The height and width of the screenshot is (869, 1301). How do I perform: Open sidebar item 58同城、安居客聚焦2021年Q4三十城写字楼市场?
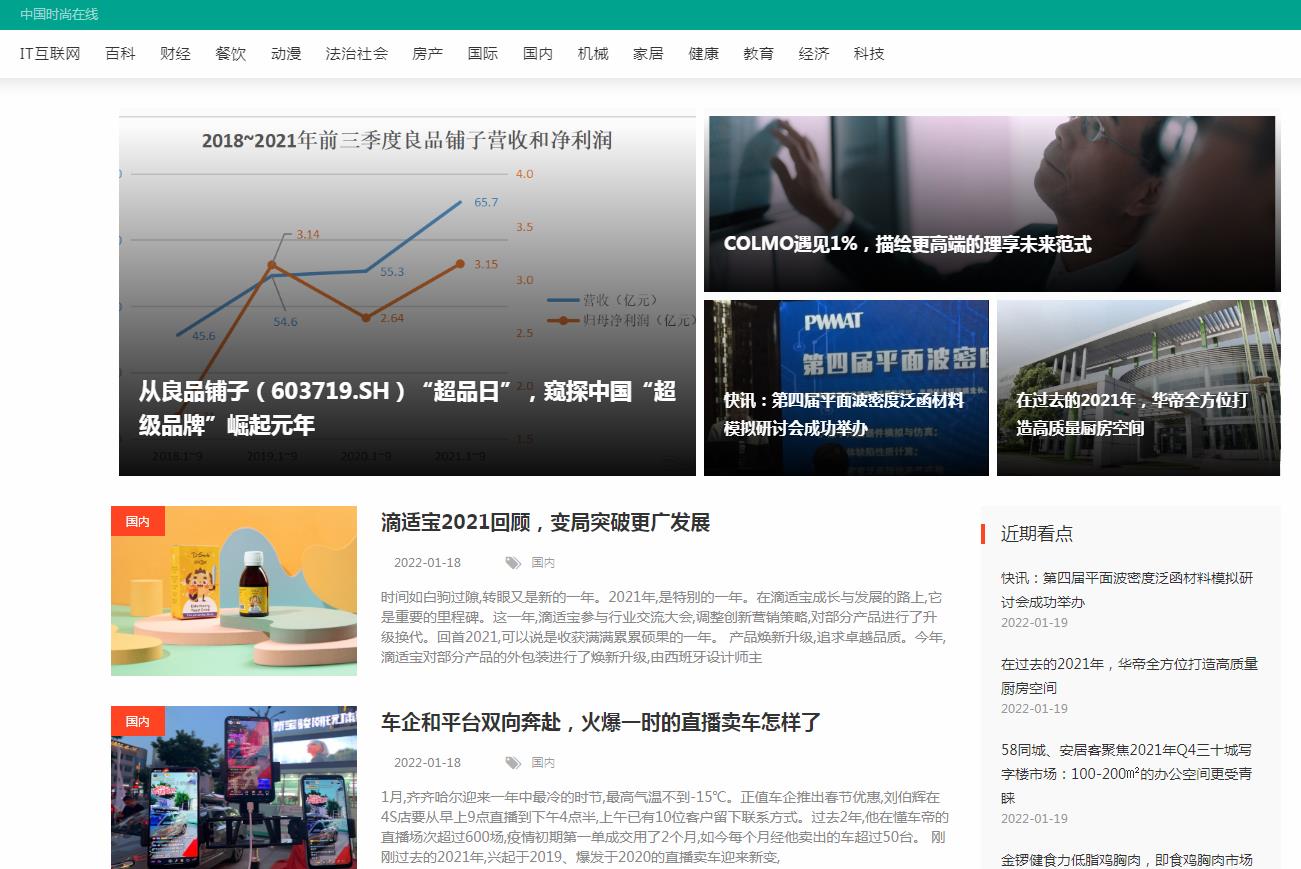(1127, 774)
